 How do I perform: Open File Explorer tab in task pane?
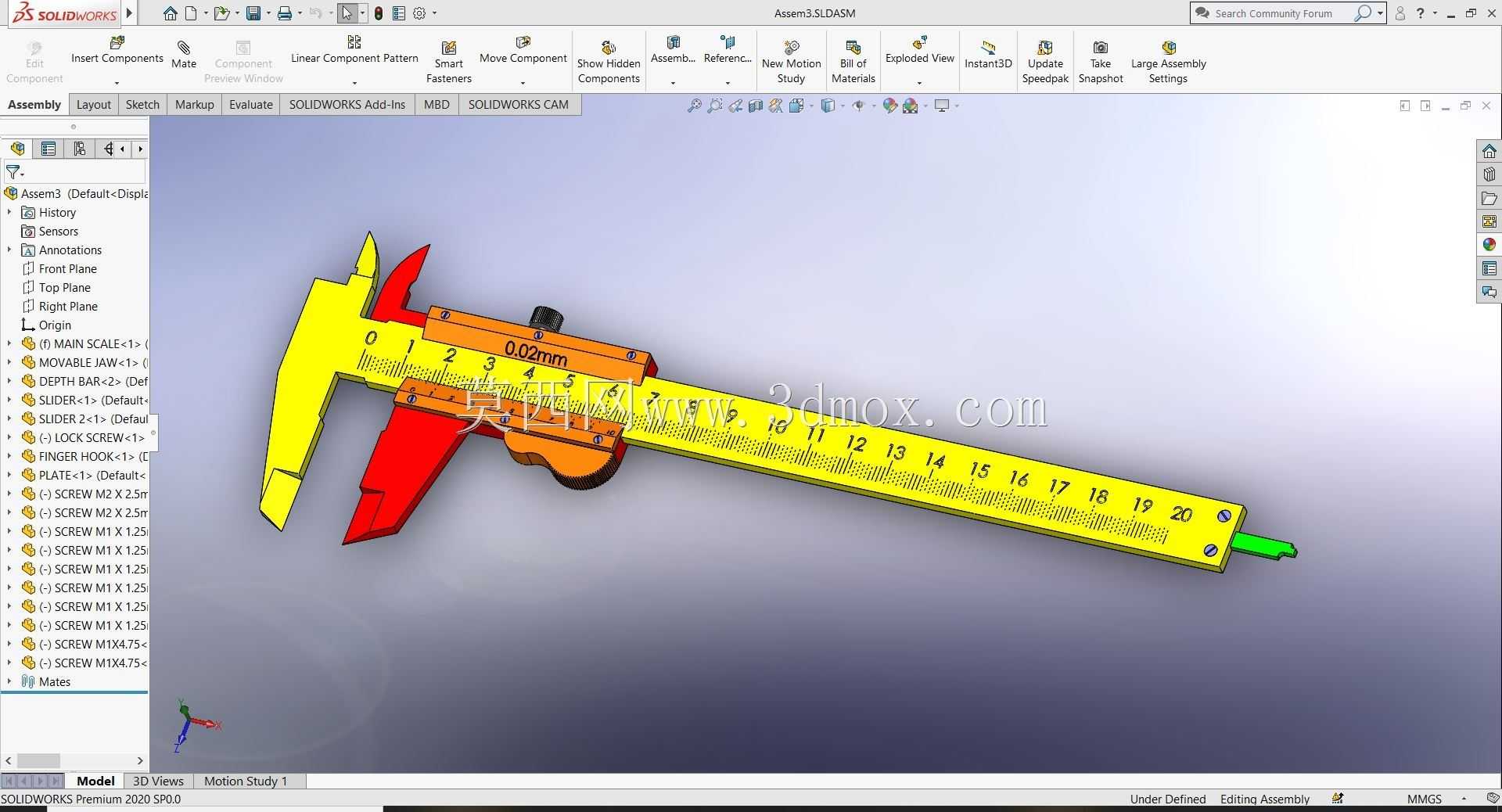tap(1489, 198)
